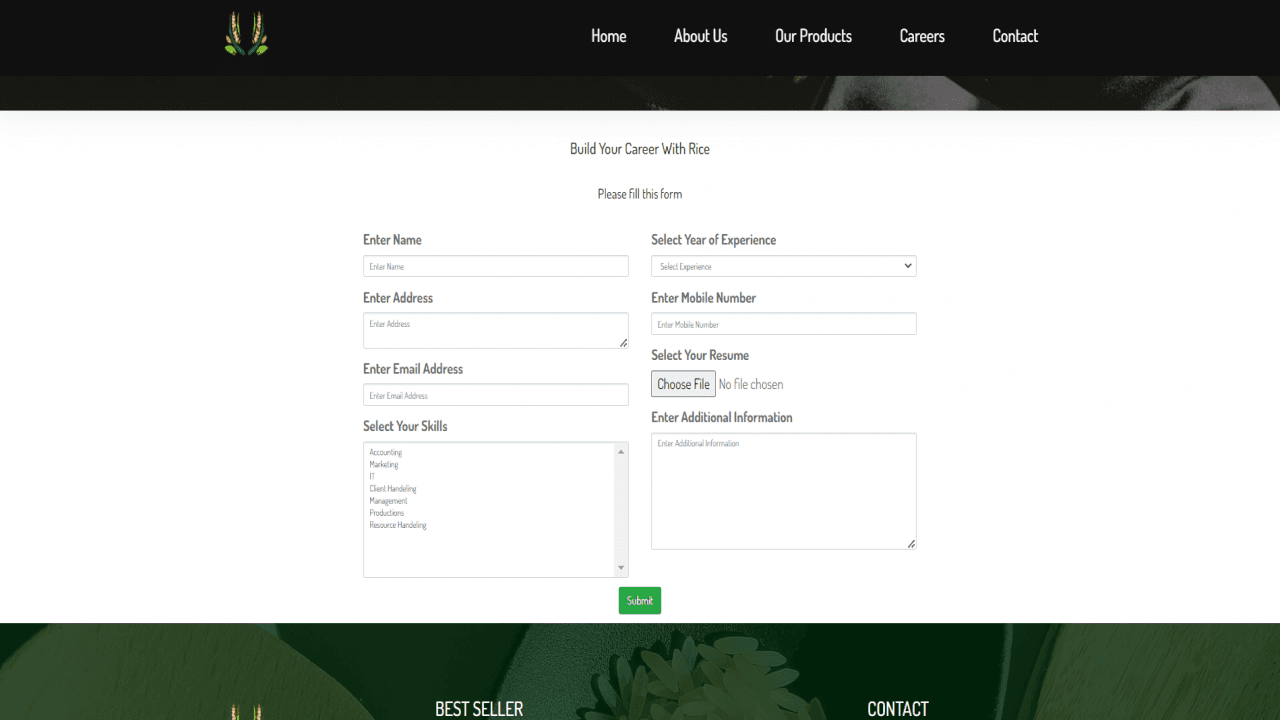Click the 'Enter Mobile Number' label

tap(703, 298)
